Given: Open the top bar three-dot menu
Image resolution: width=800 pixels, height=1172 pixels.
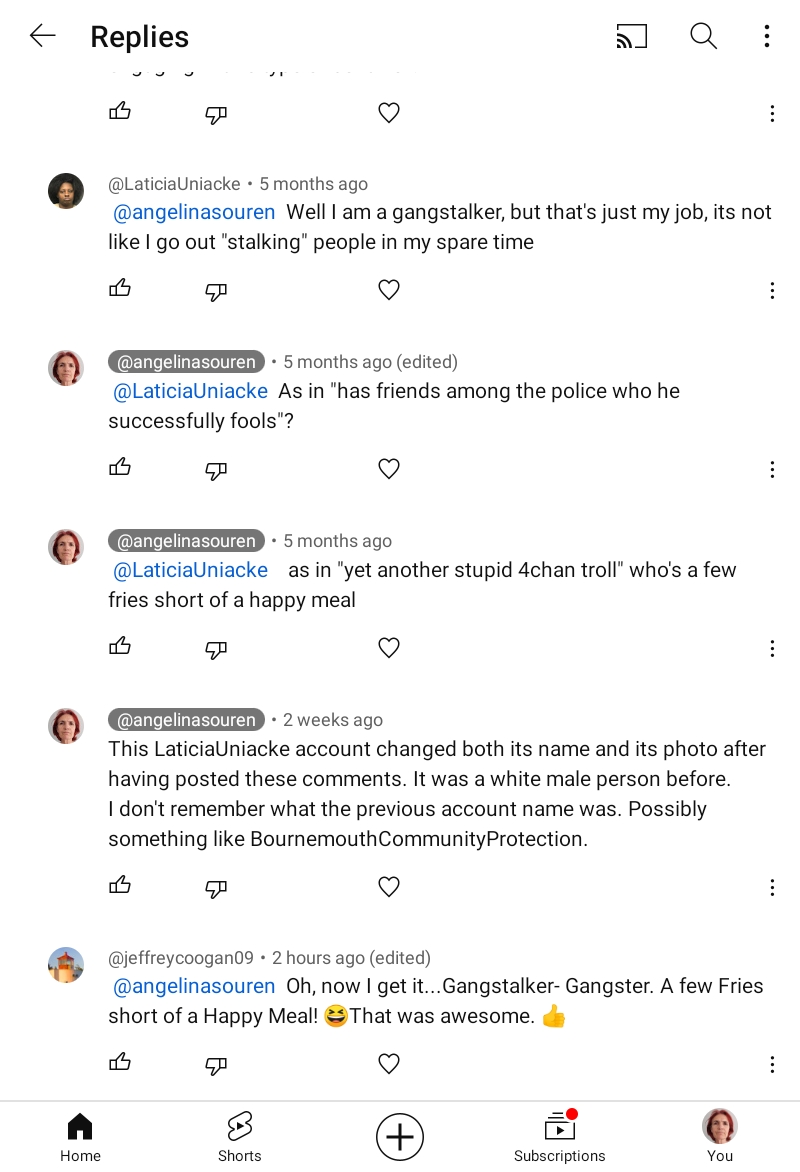Looking at the screenshot, I should [766, 37].
